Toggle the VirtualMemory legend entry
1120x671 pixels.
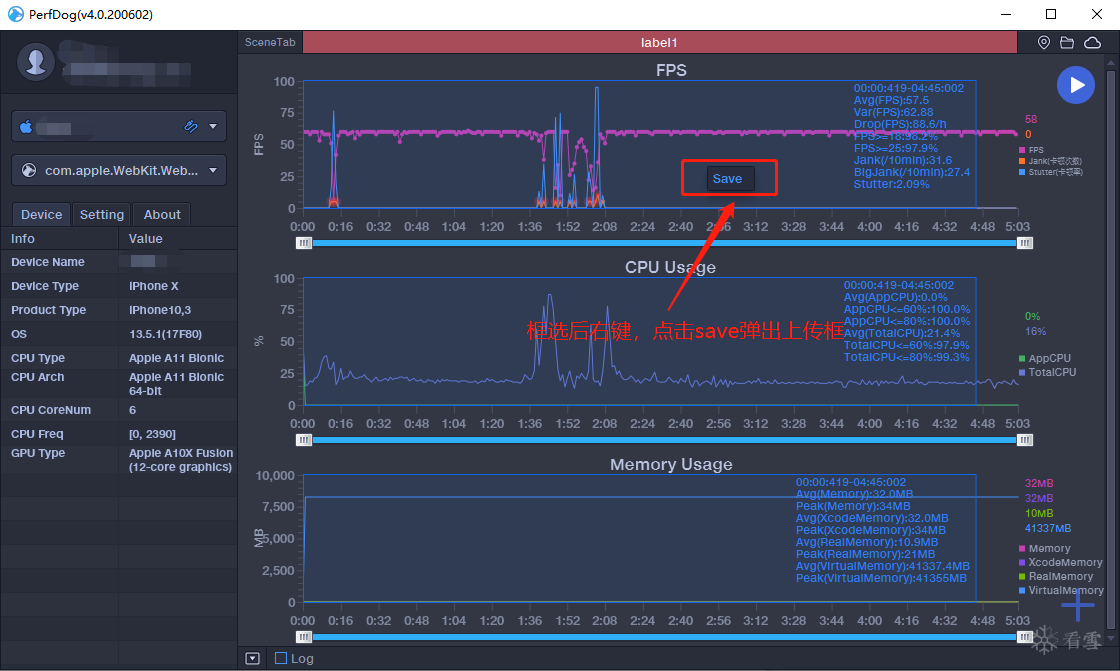point(1061,590)
